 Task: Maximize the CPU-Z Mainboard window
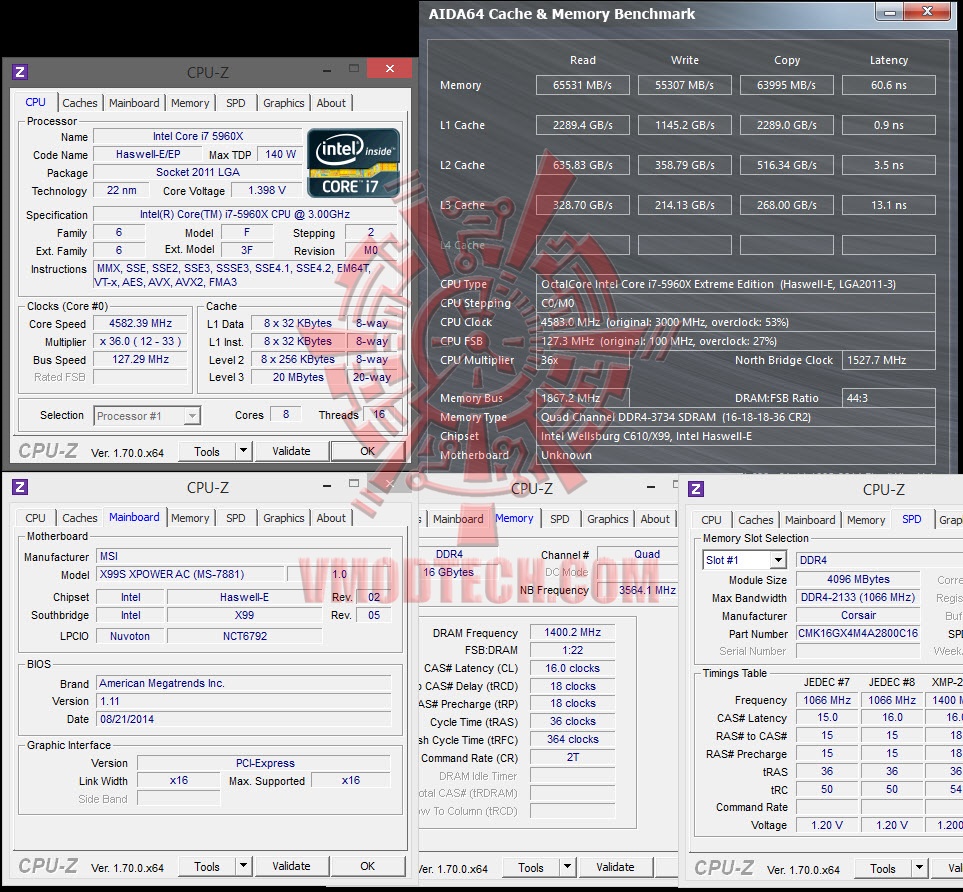(x=354, y=484)
